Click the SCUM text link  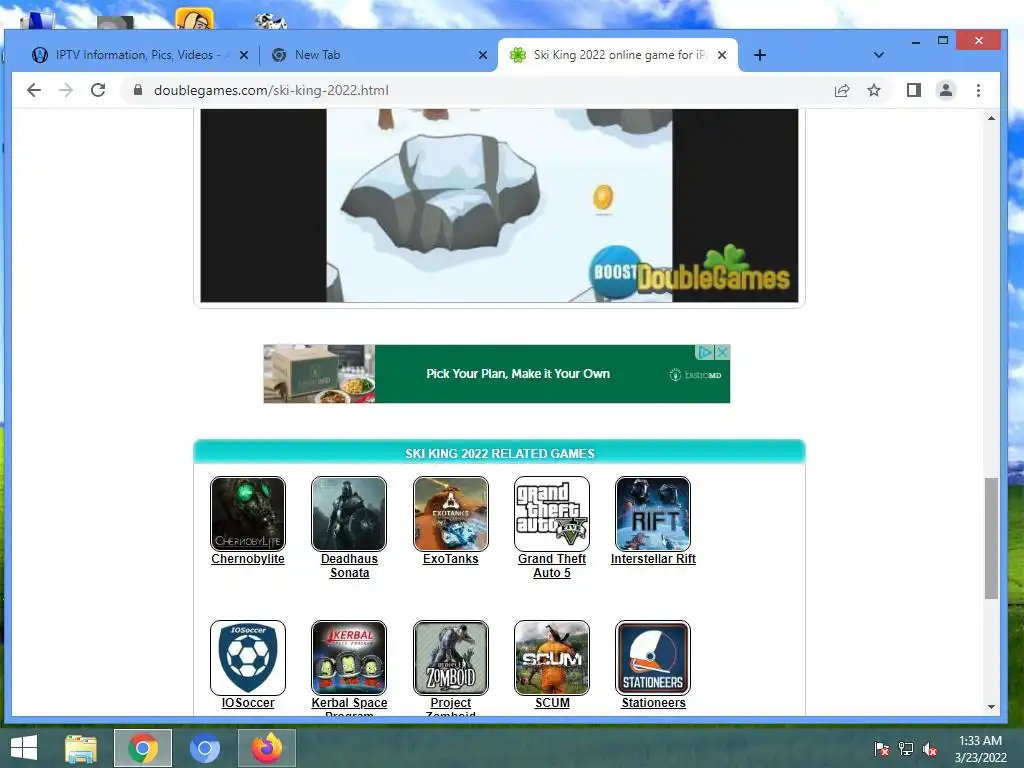552,703
